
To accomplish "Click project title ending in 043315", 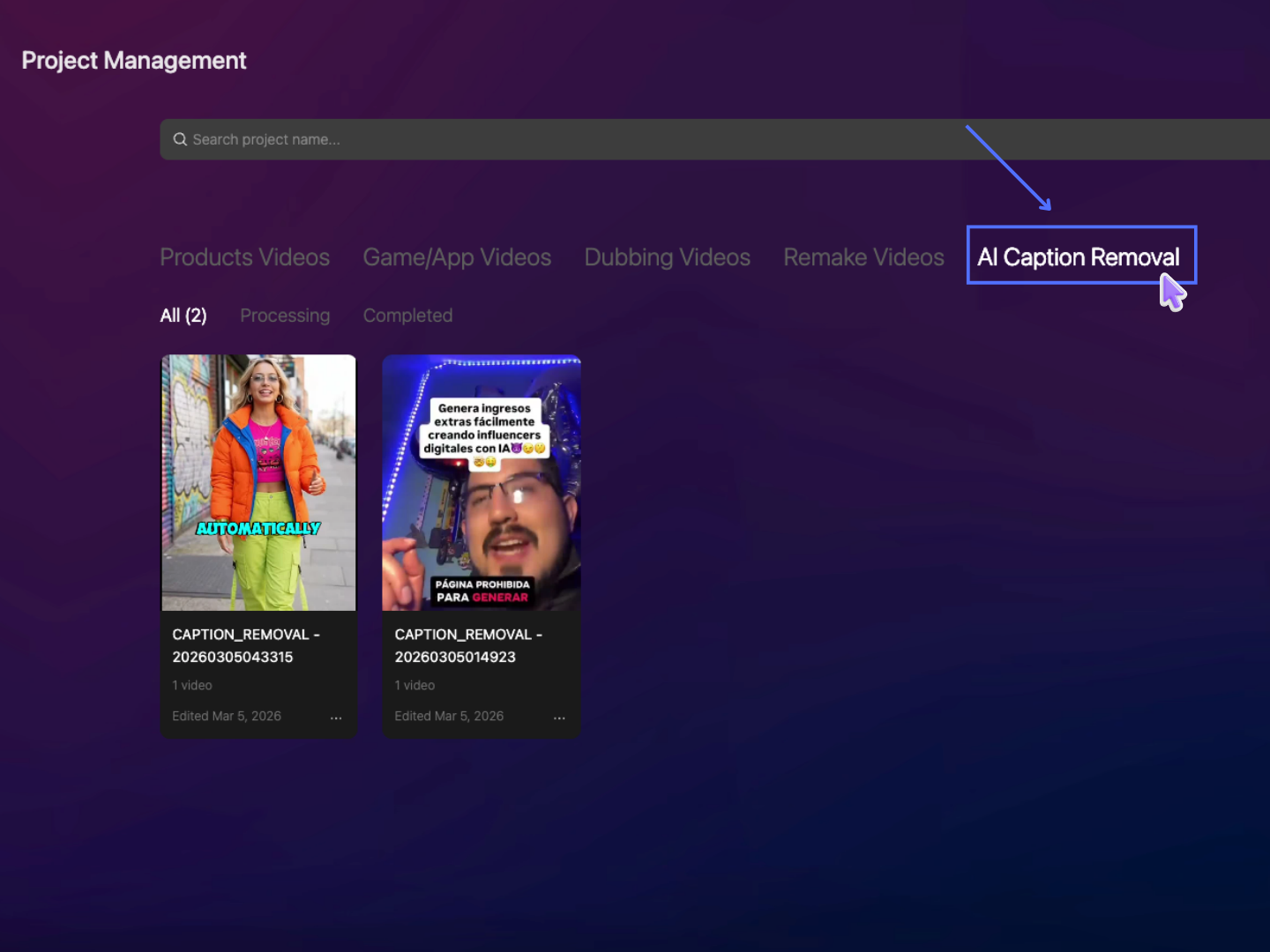I will click(245, 645).
